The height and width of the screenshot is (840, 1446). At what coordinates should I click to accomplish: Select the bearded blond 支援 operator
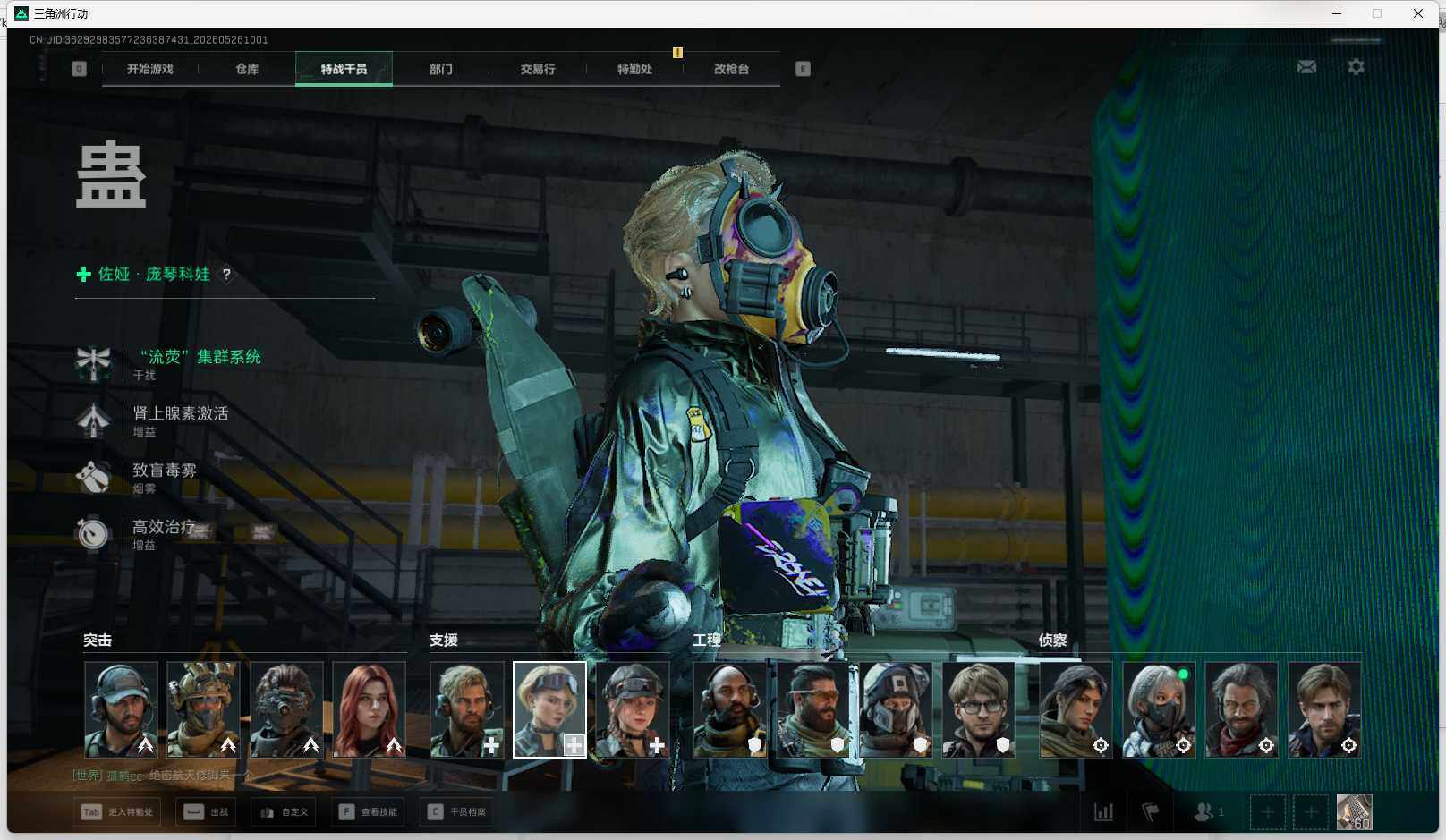467,709
